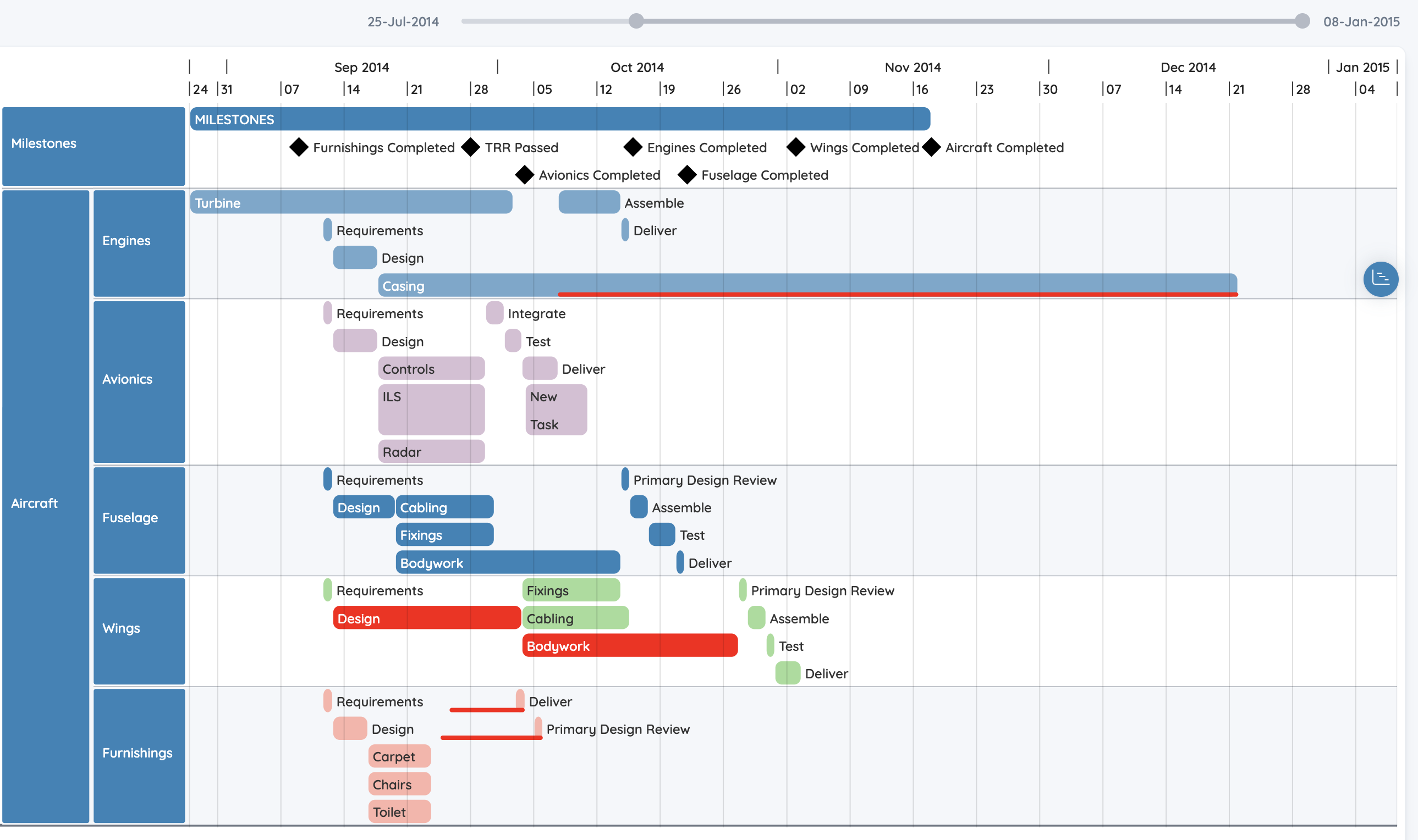
Task: Select the Furnishings Toilet task bar
Action: click(x=399, y=811)
